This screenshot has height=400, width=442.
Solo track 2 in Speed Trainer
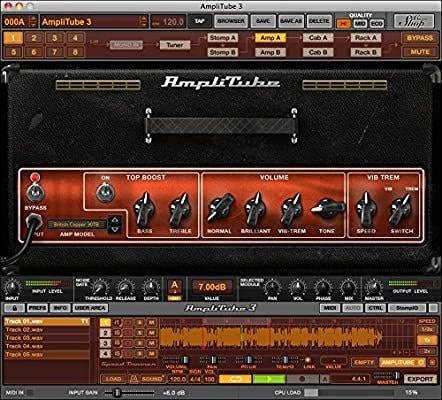tap(140, 333)
